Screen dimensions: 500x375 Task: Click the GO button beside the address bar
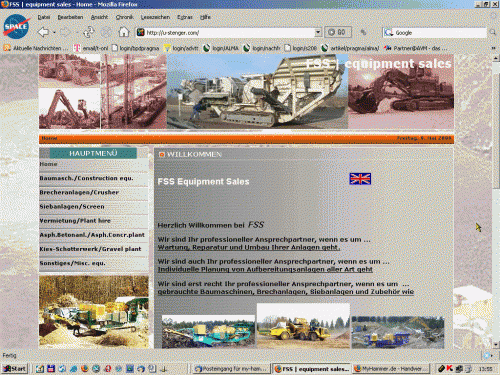click(338, 32)
